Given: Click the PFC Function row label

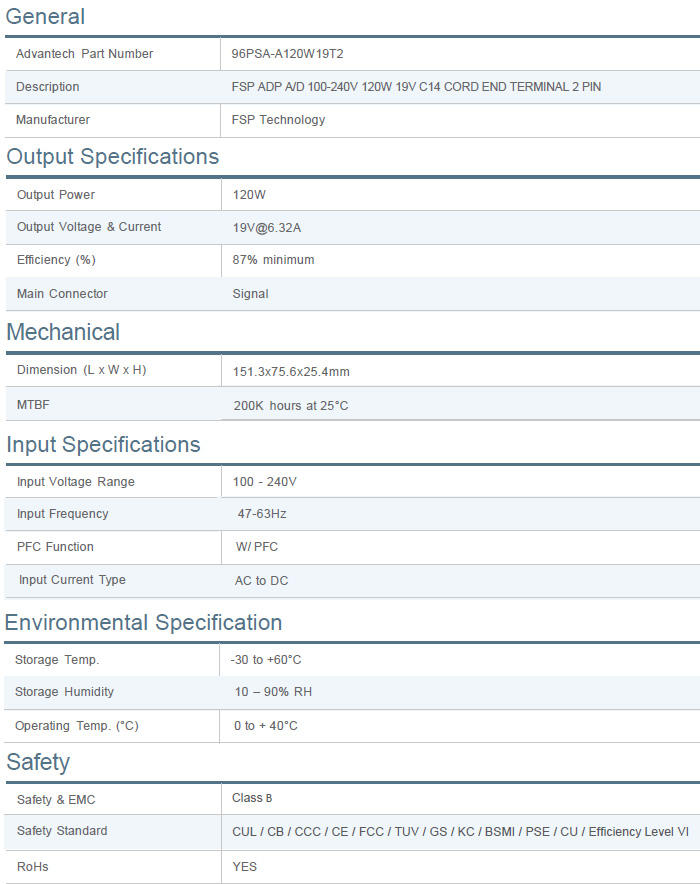Looking at the screenshot, I should [x=55, y=547].
